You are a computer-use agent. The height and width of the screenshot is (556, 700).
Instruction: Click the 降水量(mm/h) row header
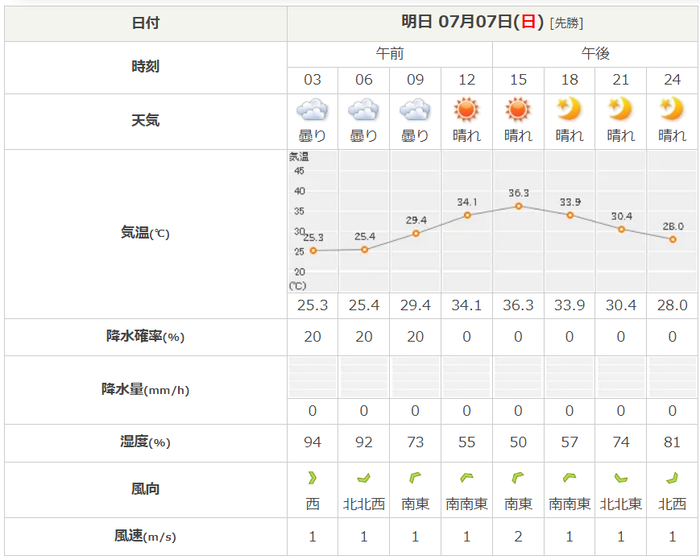click(x=146, y=389)
